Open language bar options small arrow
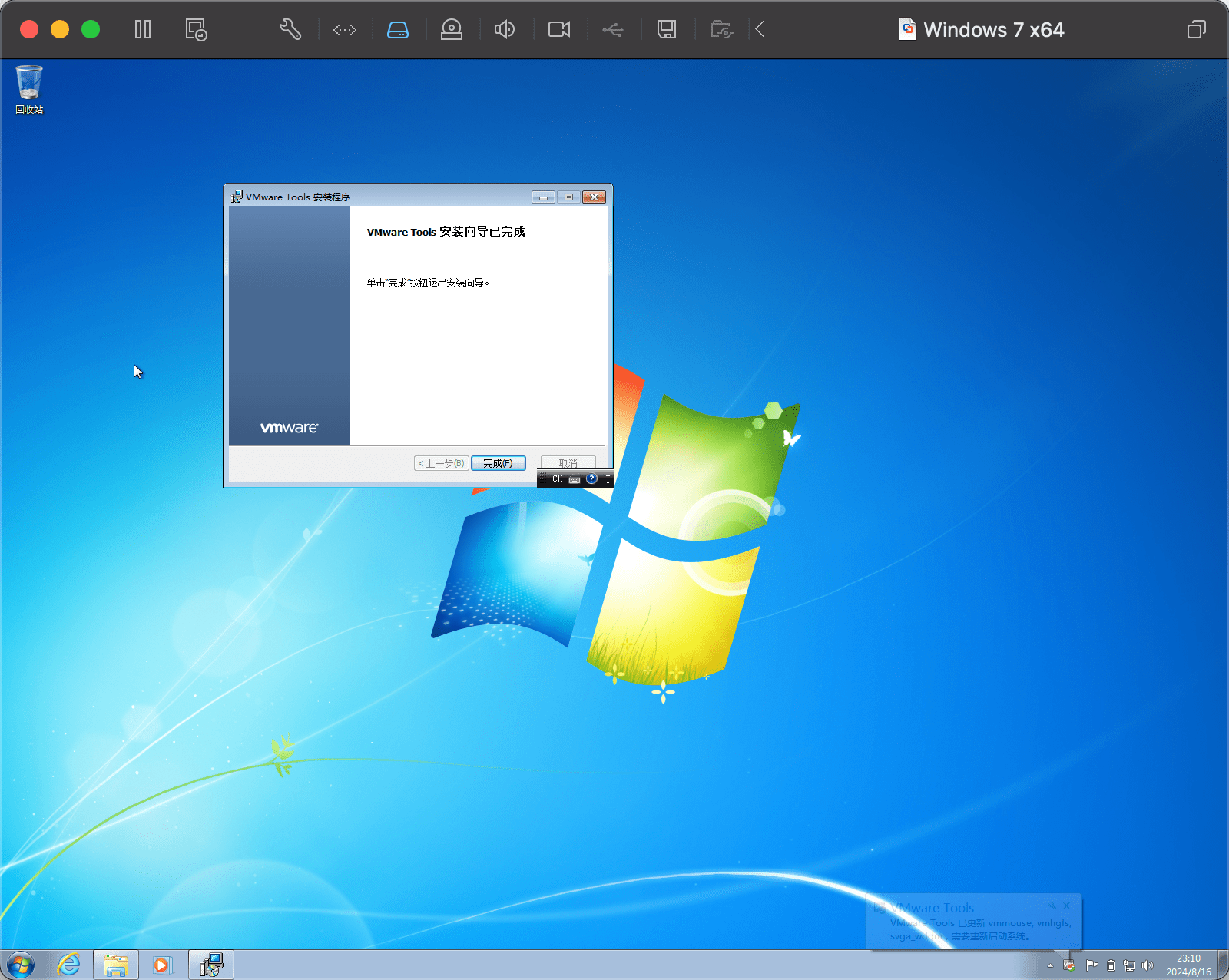The height and width of the screenshot is (980, 1229). [x=608, y=482]
